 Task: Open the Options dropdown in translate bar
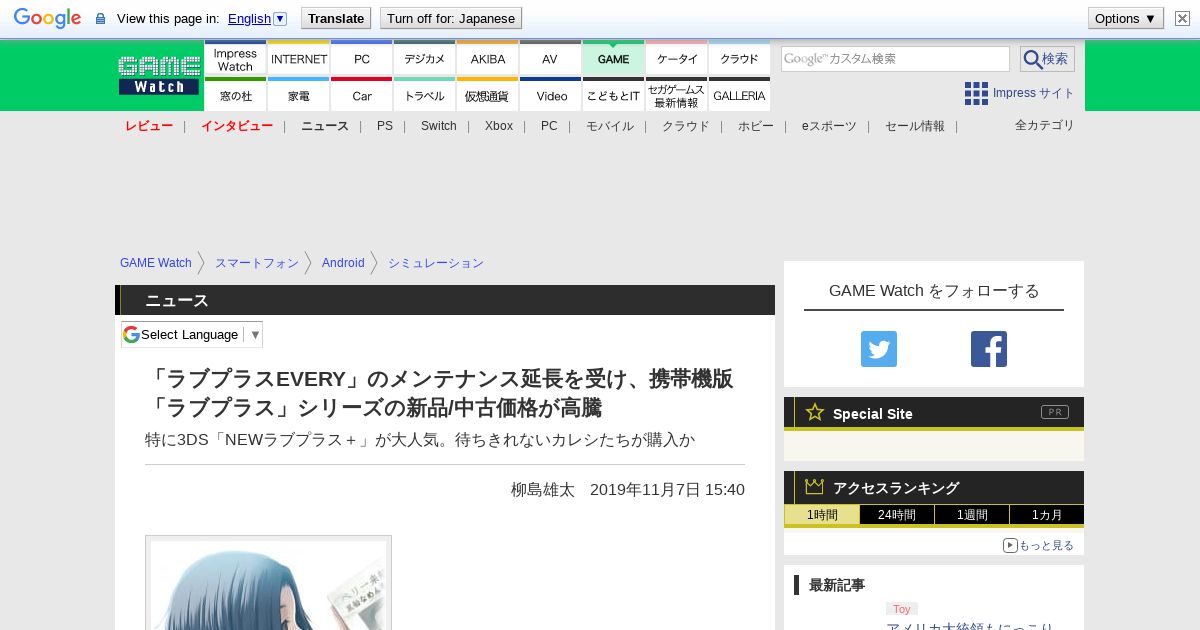coord(1126,18)
